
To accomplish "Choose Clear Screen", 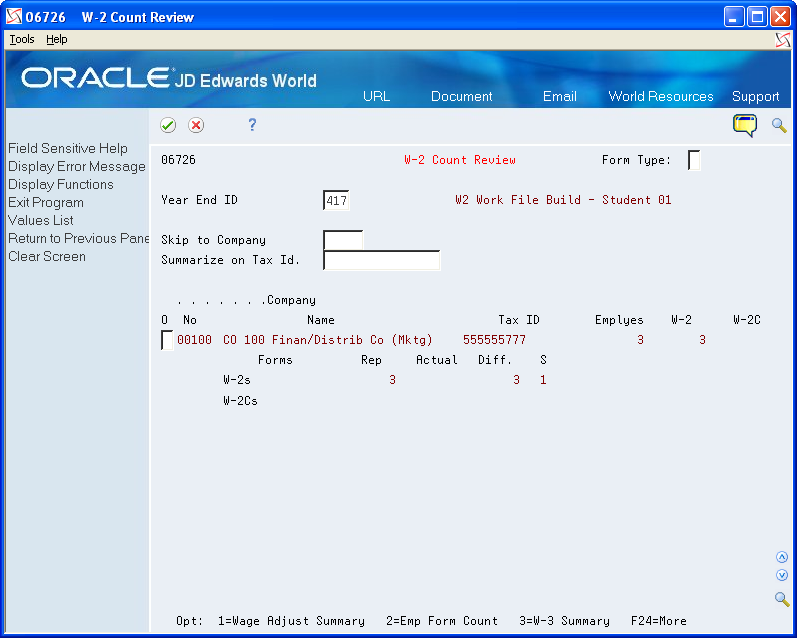I will pos(47,257).
